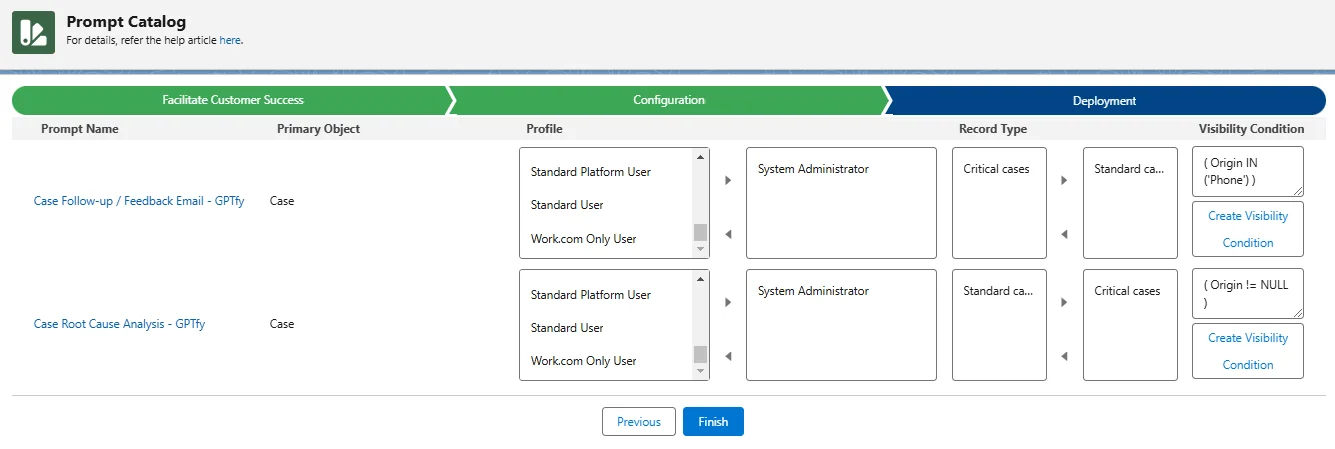Open the Configuration step

click(668, 100)
